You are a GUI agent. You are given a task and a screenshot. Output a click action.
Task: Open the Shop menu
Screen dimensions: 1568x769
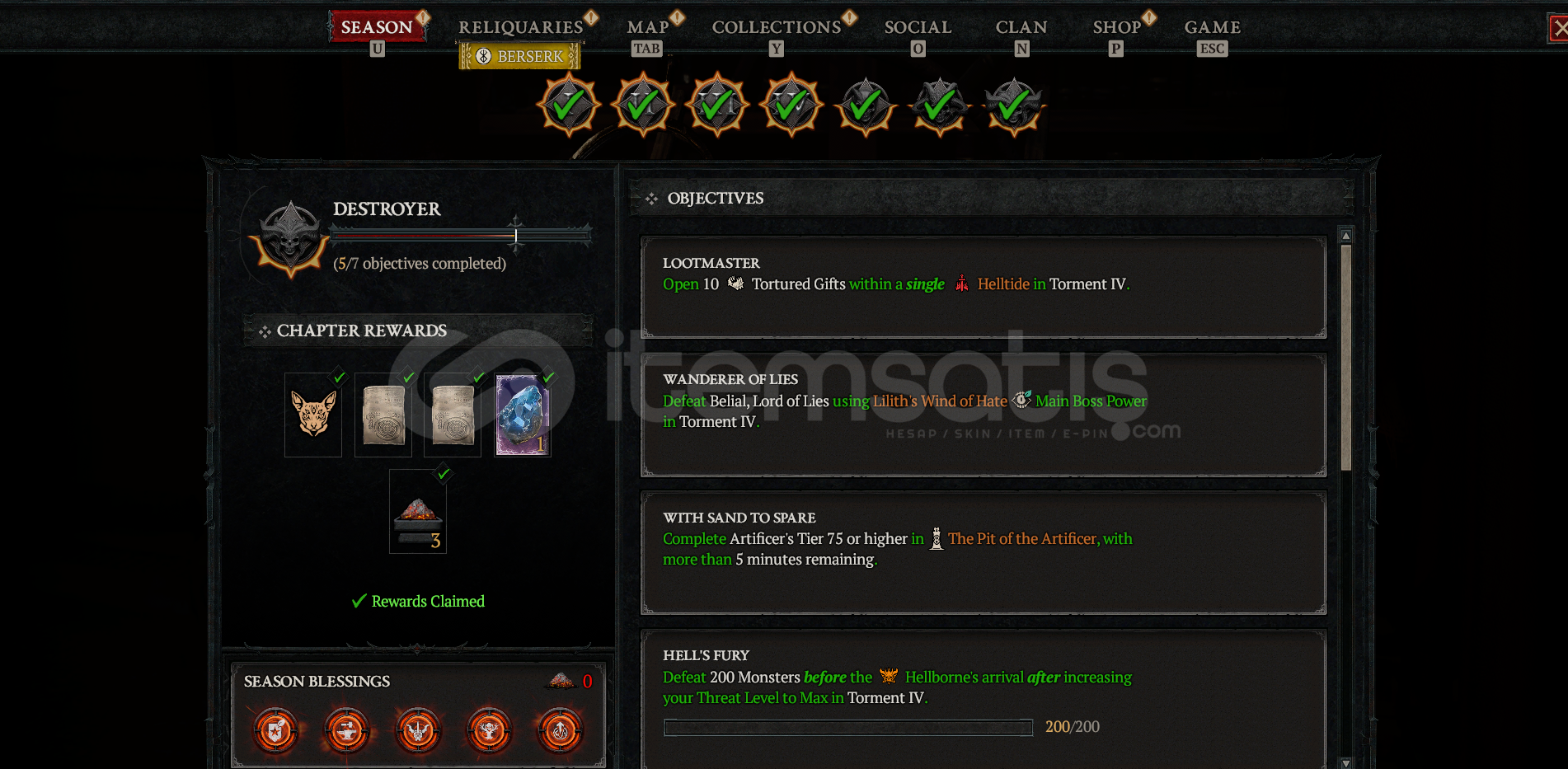click(1116, 27)
